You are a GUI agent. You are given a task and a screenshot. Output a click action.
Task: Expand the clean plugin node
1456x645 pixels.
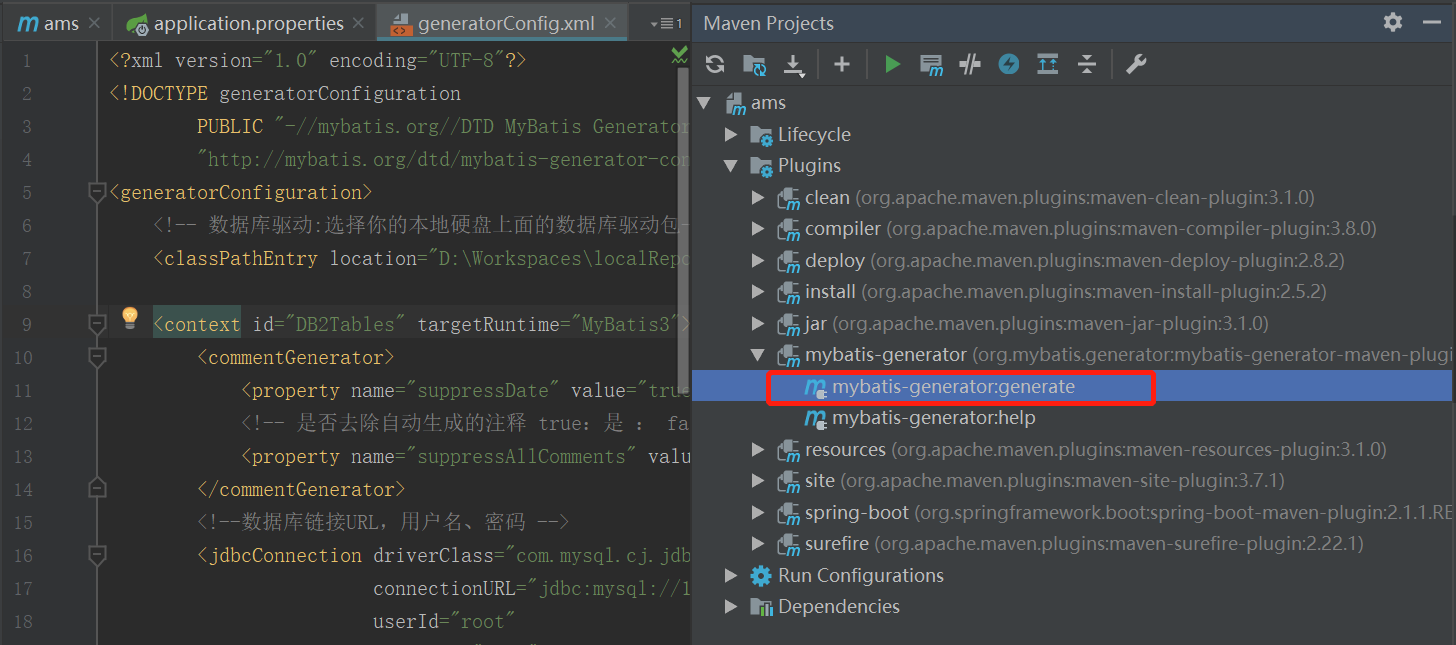pos(759,198)
